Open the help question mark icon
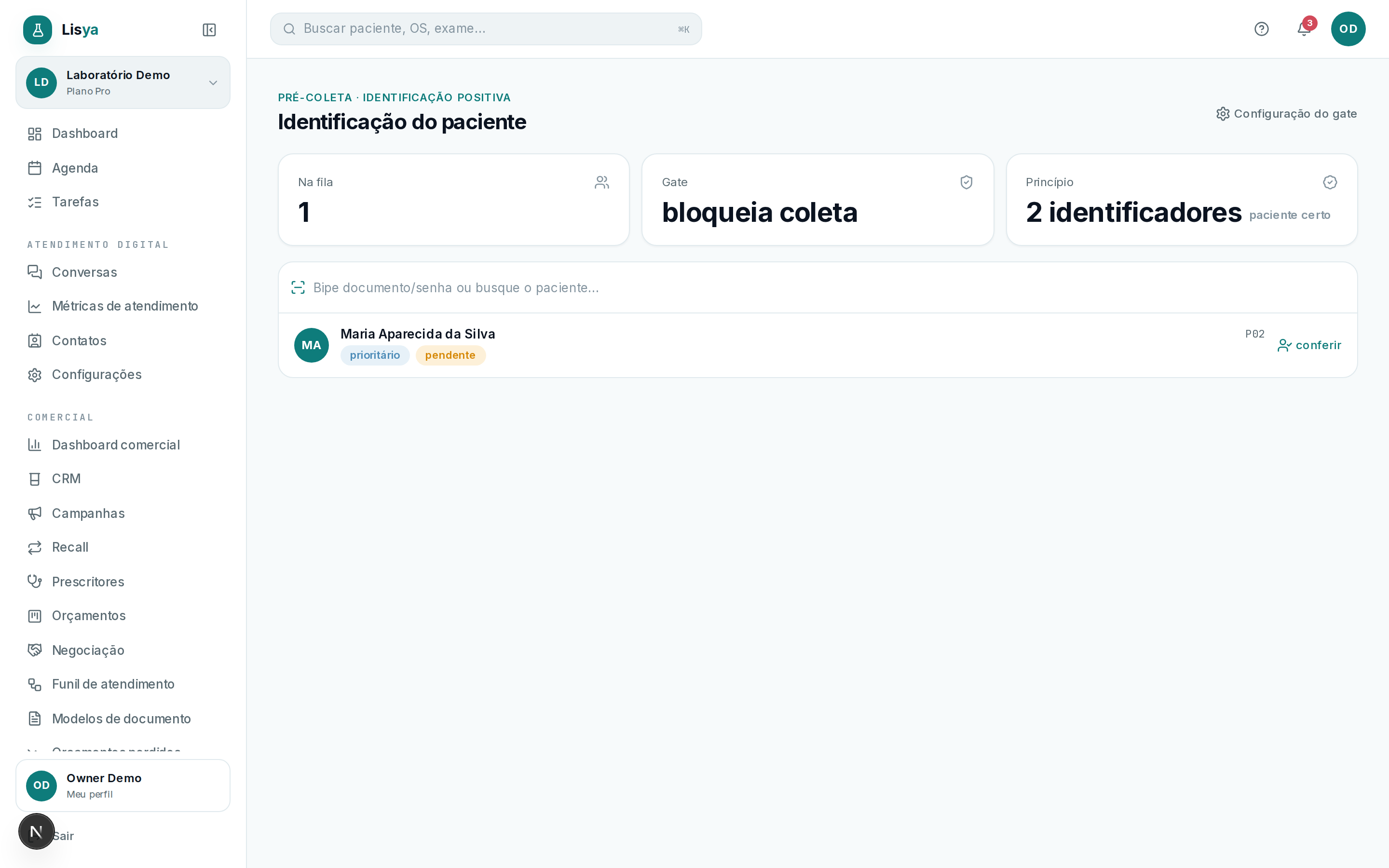This screenshot has height=868, width=1389. coord(1261,29)
